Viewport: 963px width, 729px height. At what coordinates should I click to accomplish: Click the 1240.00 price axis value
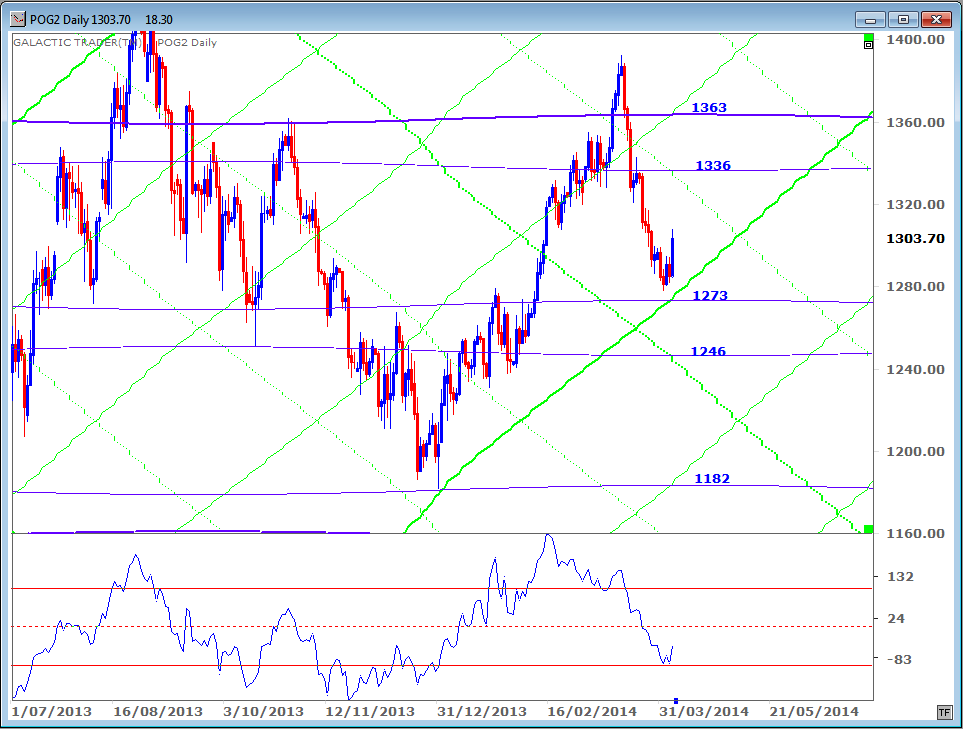916,369
